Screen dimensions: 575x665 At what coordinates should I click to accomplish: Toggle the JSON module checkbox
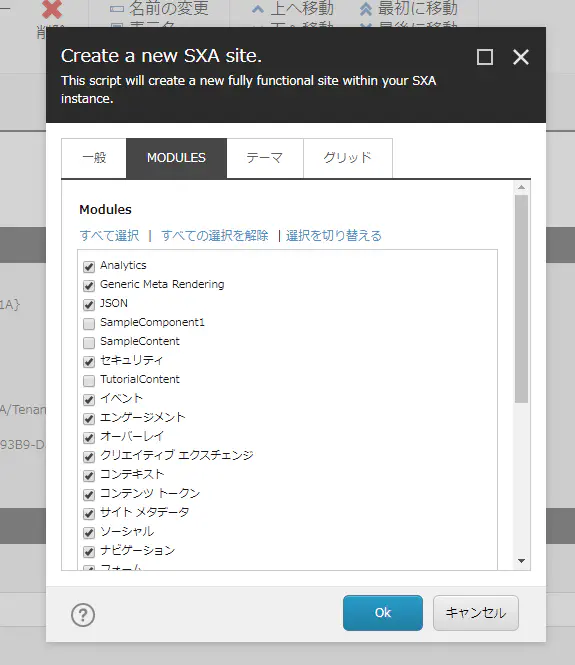click(89, 305)
